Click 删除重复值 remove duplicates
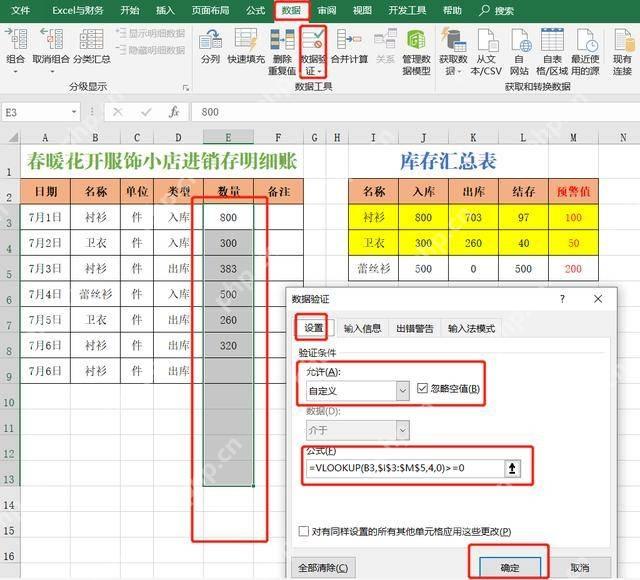The height and width of the screenshot is (580, 640). click(282, 51)
